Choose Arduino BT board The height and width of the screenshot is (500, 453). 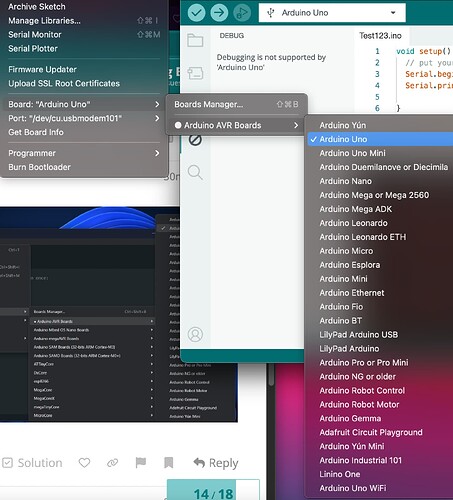[380, 321]
